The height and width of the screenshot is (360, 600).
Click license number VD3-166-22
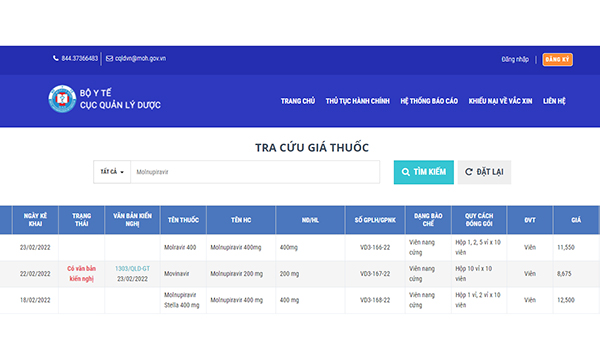[375, 248]
